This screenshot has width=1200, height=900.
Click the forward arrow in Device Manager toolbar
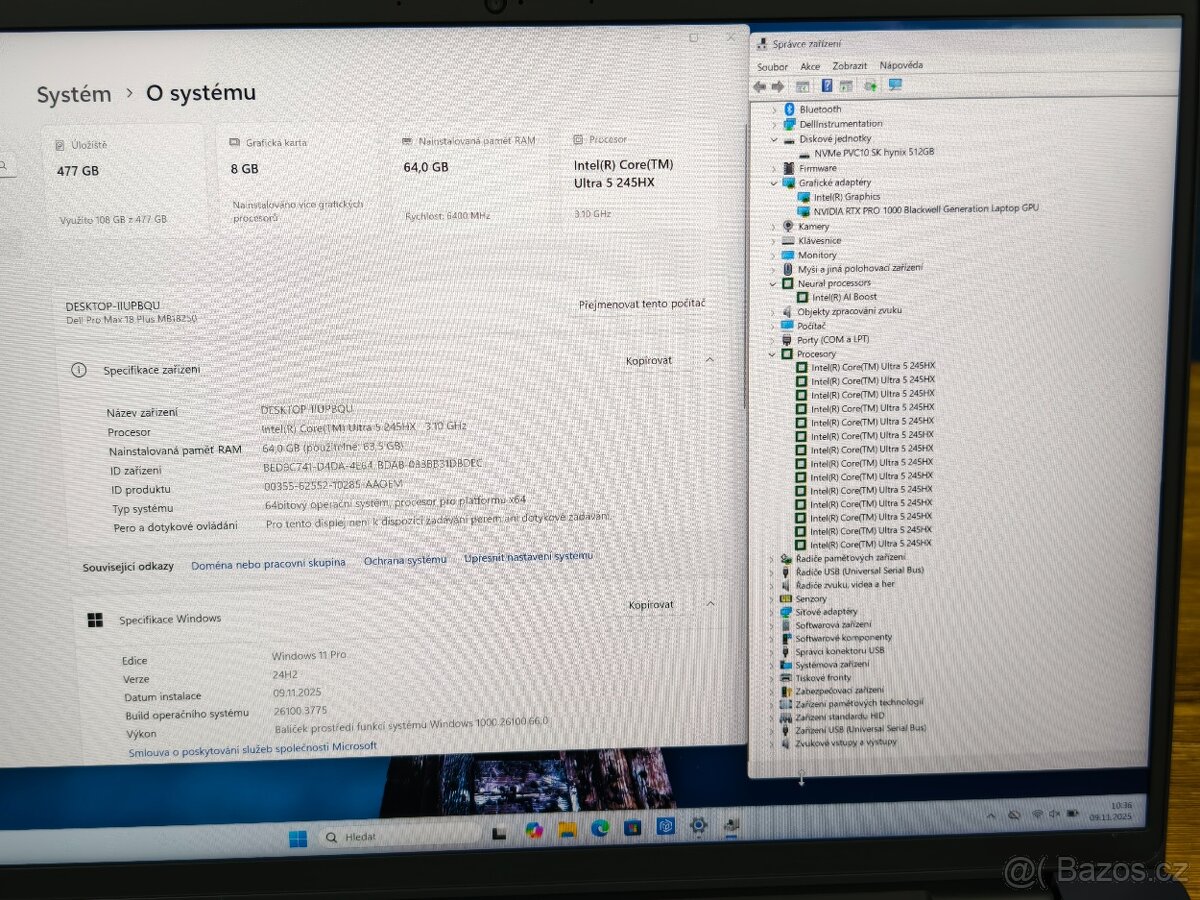point(777,86)
